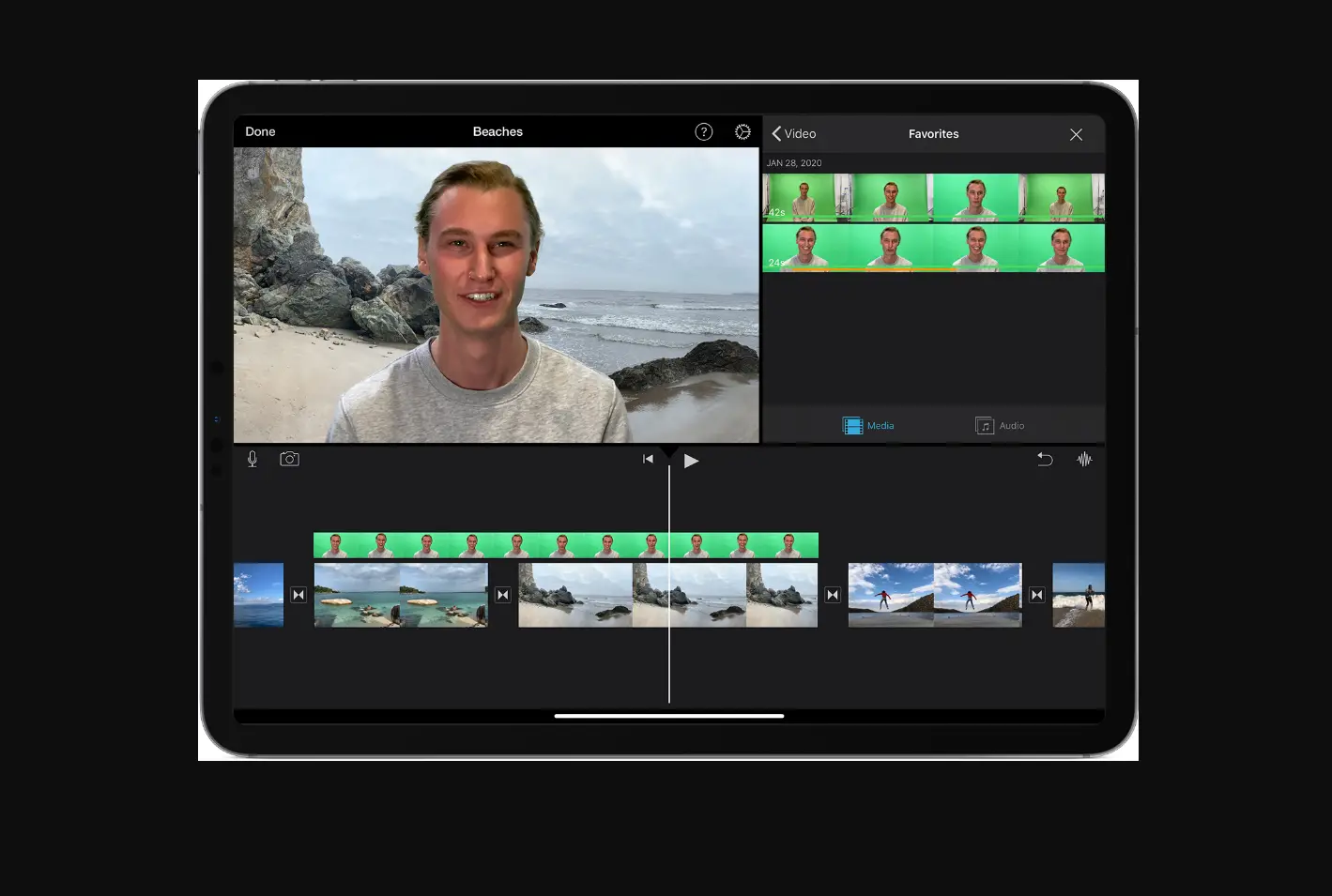Play the project from the playhead

pyautogui.click(x=692, y=461)
